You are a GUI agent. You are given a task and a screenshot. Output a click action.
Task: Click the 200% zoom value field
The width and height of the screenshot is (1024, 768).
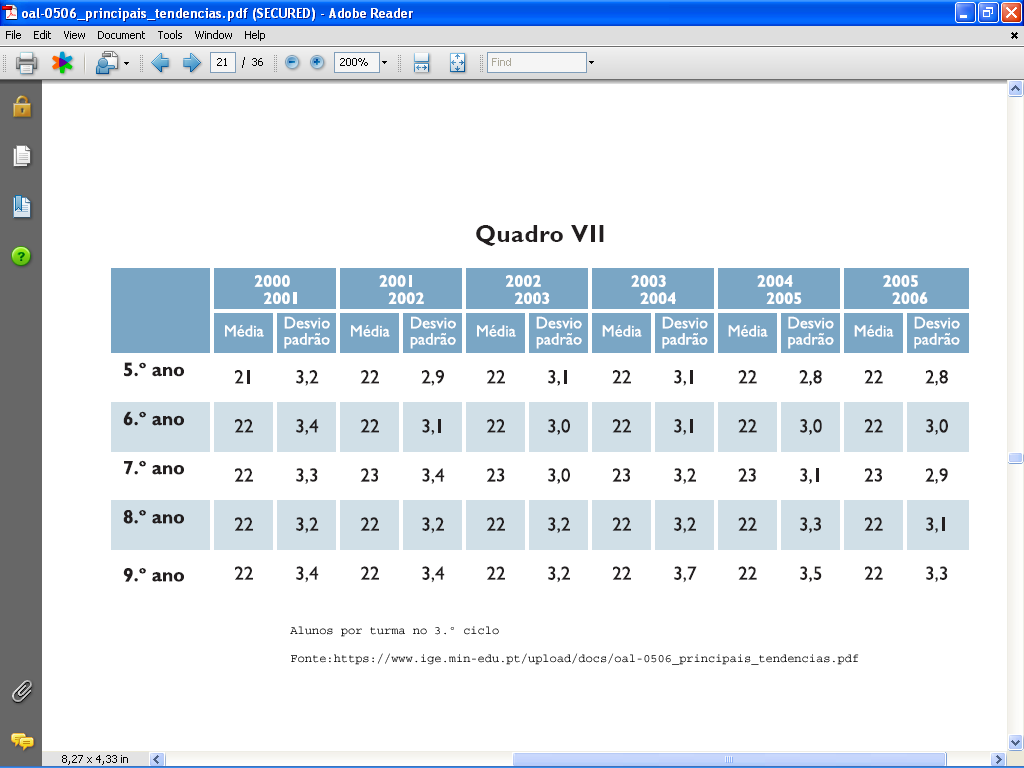357,62
